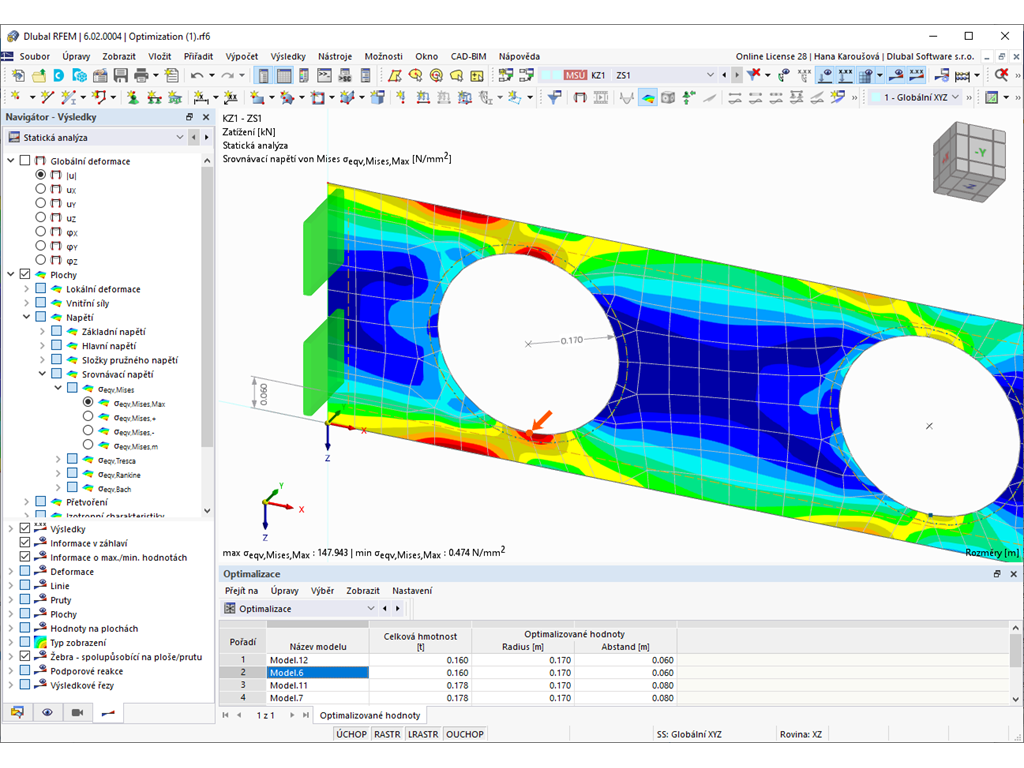
Task: Toggle the Informace v záhlaví checkbox
Action: 25,543
